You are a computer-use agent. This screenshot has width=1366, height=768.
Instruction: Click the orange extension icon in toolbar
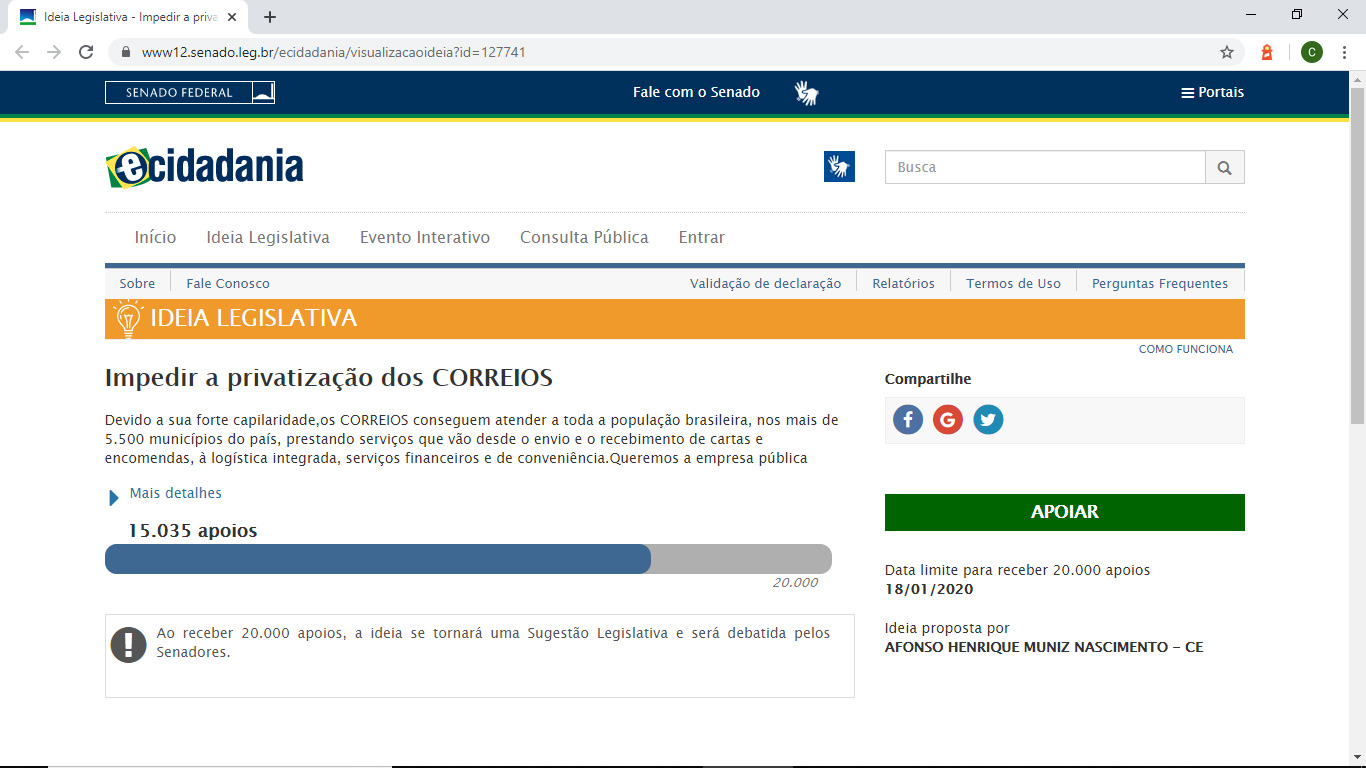[x=1267, y=52]
